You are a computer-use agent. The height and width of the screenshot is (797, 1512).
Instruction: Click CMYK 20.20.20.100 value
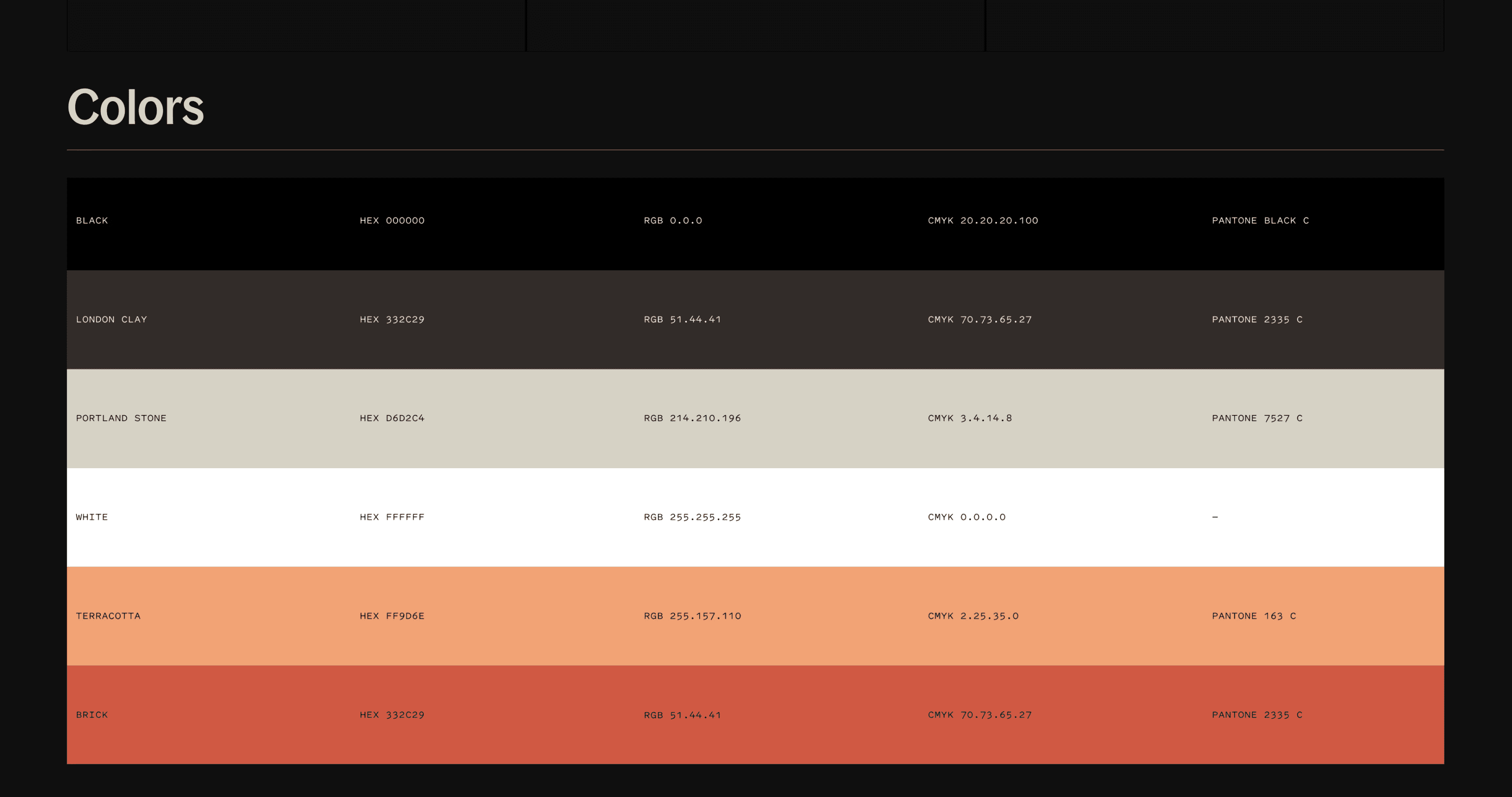[x=982, y=221]
